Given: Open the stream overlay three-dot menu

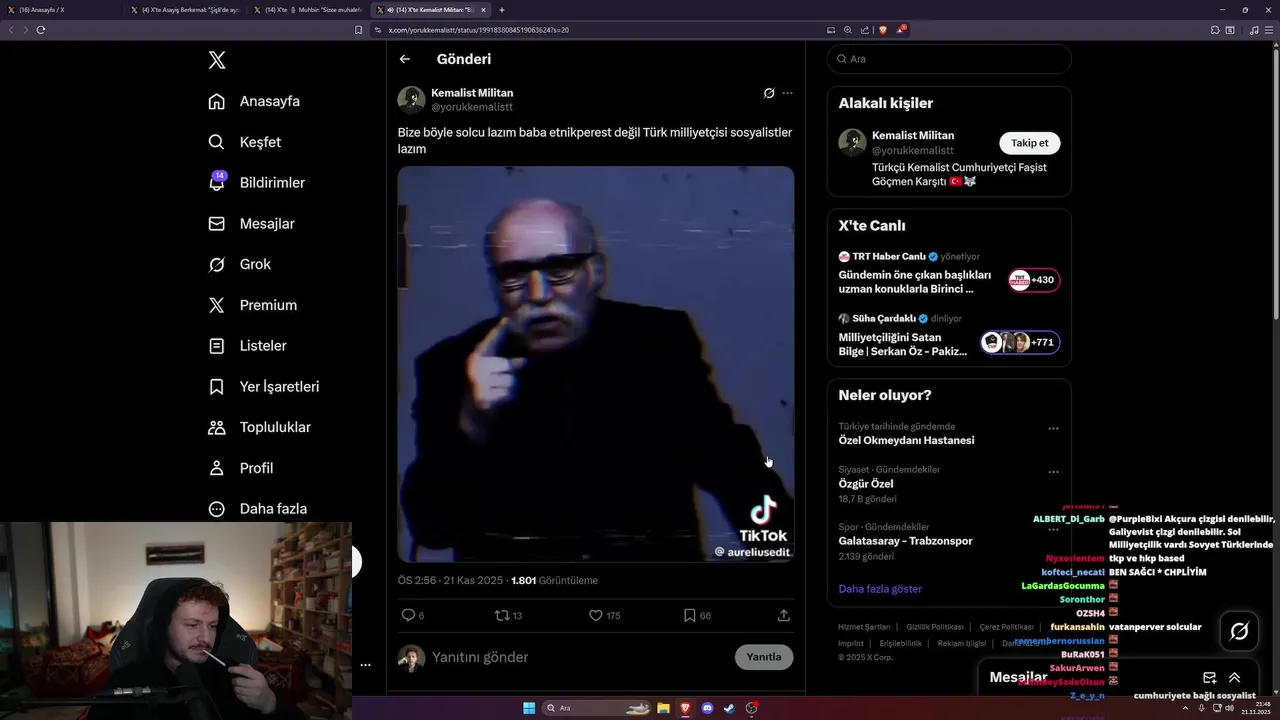Looking at the screenshot, I should tap(365, 665).
